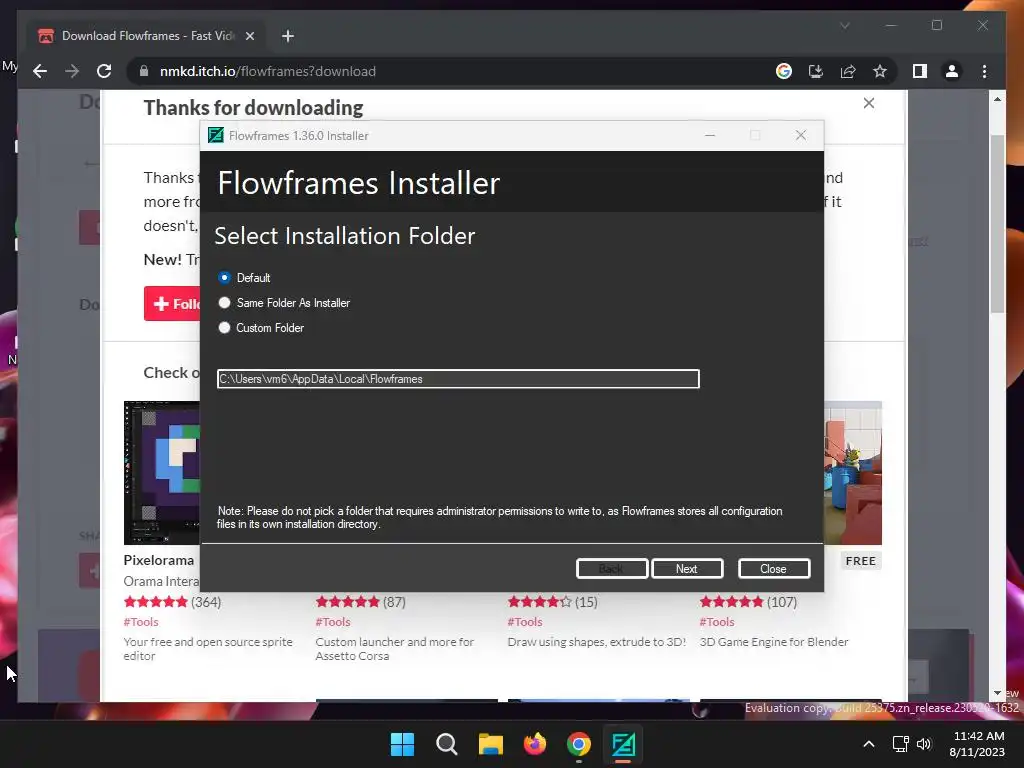Open the thumbnail above the FREE label

pyautogui.click(x=853, y=472)
